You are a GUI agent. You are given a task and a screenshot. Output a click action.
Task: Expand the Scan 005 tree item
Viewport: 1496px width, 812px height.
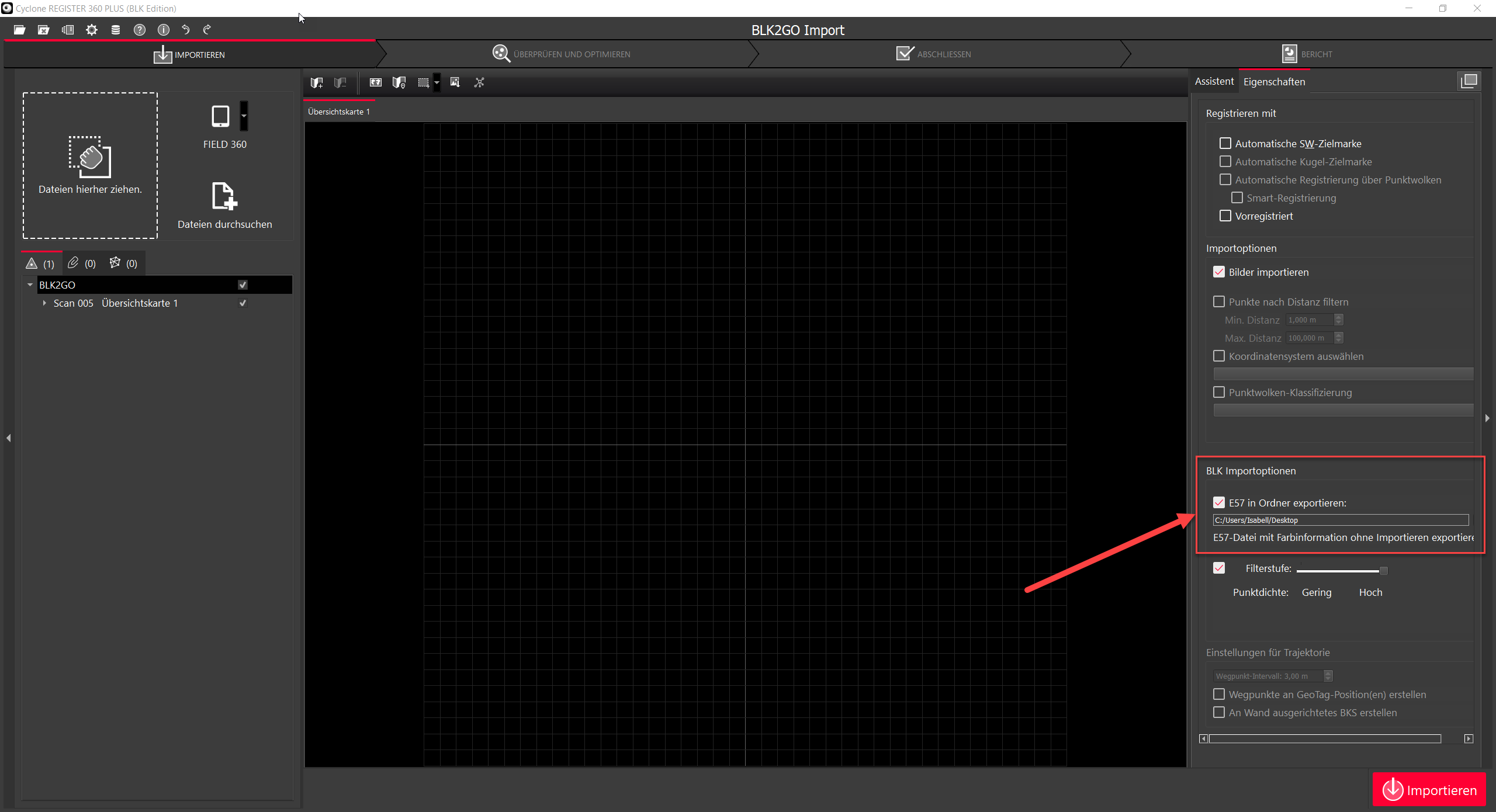44,303
